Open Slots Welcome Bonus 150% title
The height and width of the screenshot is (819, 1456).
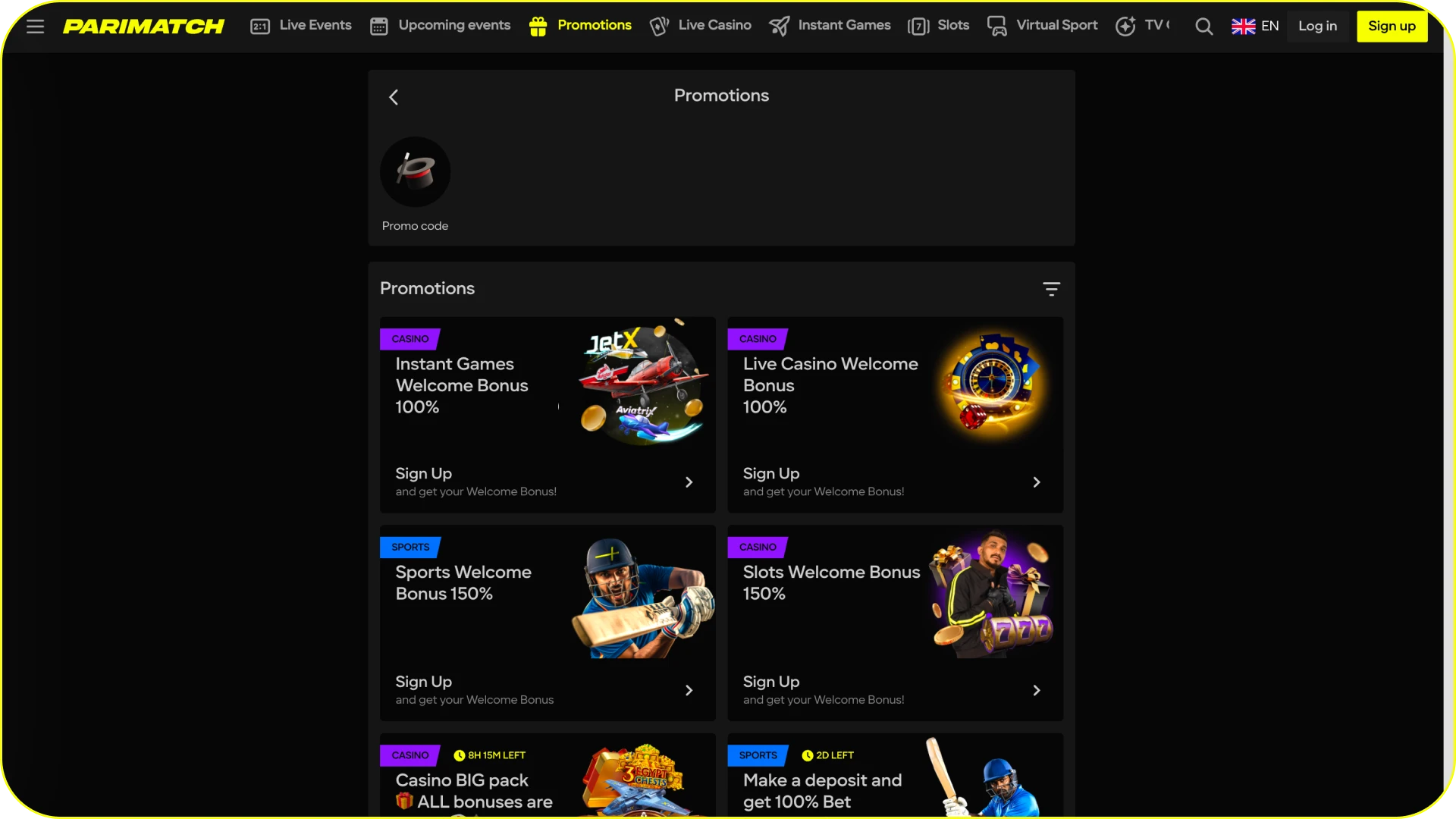tap(831, 582)
